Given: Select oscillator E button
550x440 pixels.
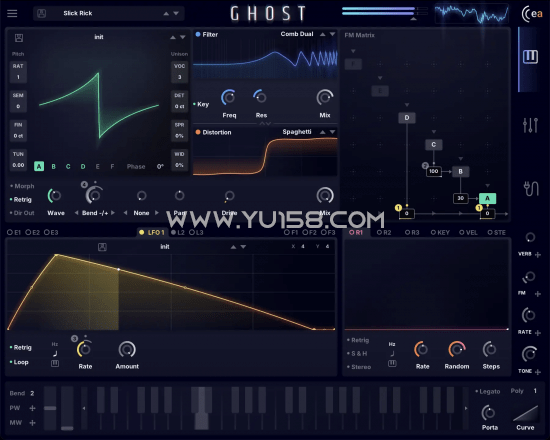Looking at the screenshot, I should [98, 166].
